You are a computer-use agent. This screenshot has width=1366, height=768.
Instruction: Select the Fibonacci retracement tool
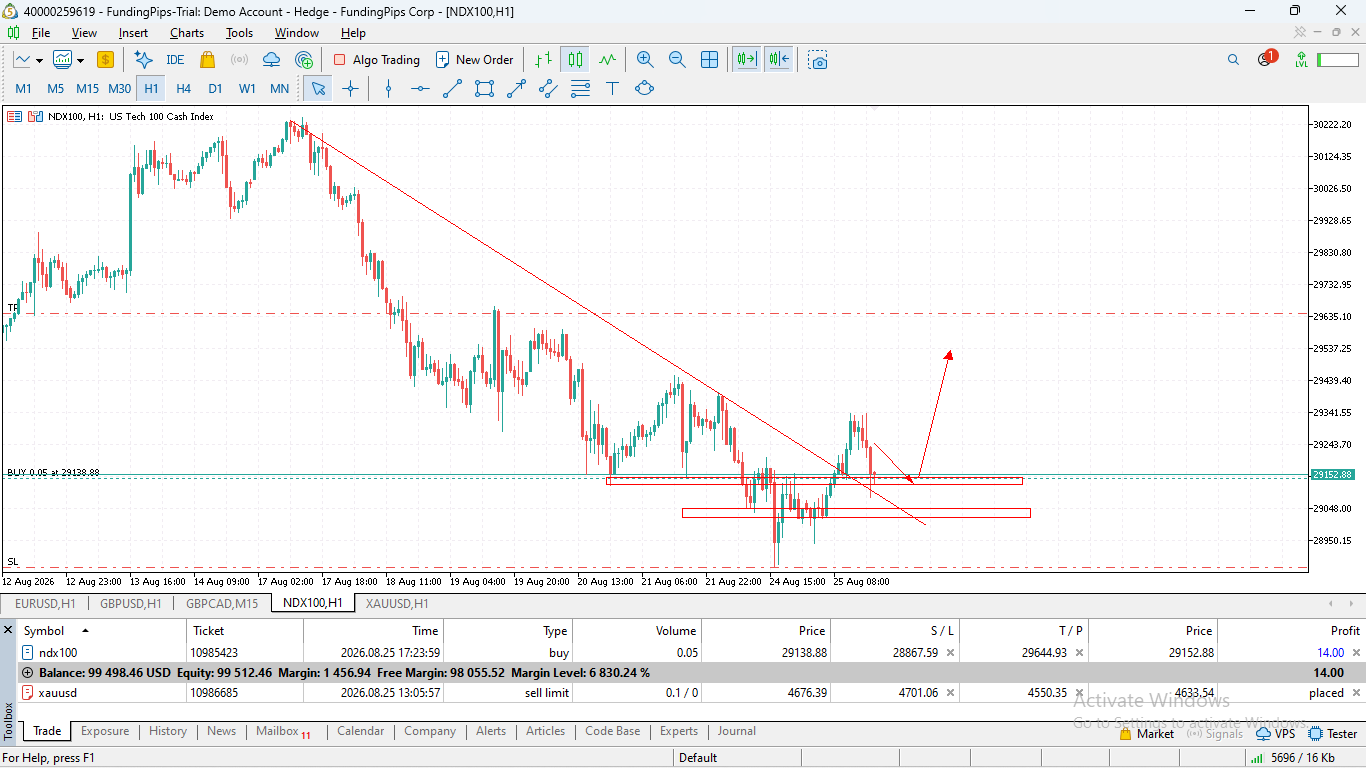(580, 88)
